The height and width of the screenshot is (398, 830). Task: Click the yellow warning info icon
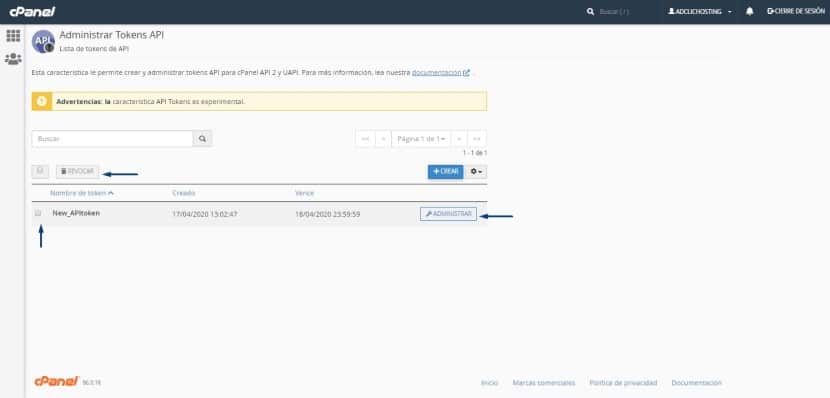pyautogui.click(x=42, y=101)
